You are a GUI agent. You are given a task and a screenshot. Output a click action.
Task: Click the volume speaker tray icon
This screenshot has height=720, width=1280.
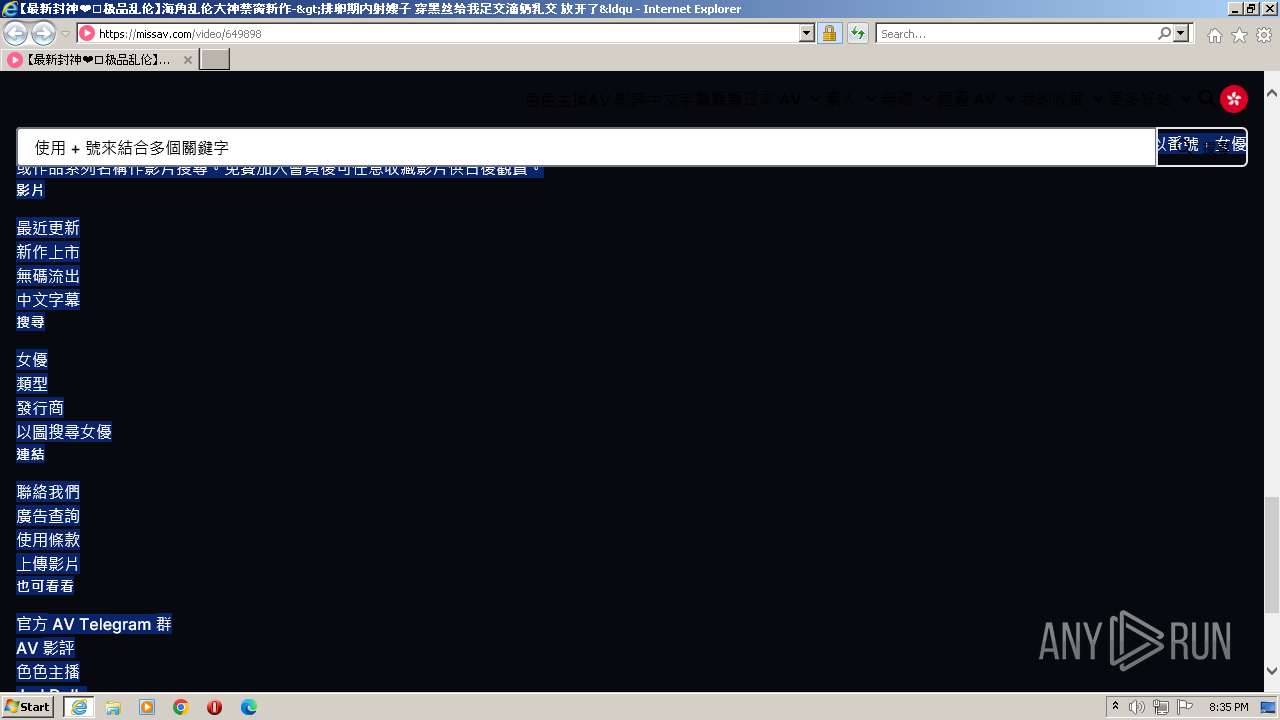pos(1137,707)
